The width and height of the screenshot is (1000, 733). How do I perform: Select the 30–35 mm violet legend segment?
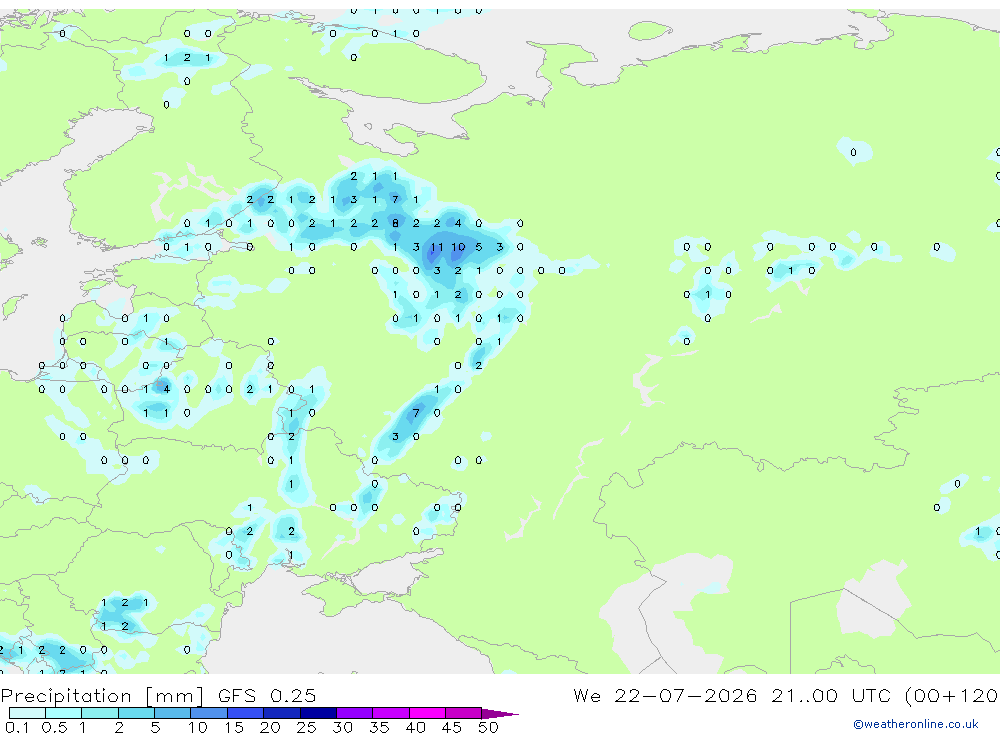tap(354, 713)
